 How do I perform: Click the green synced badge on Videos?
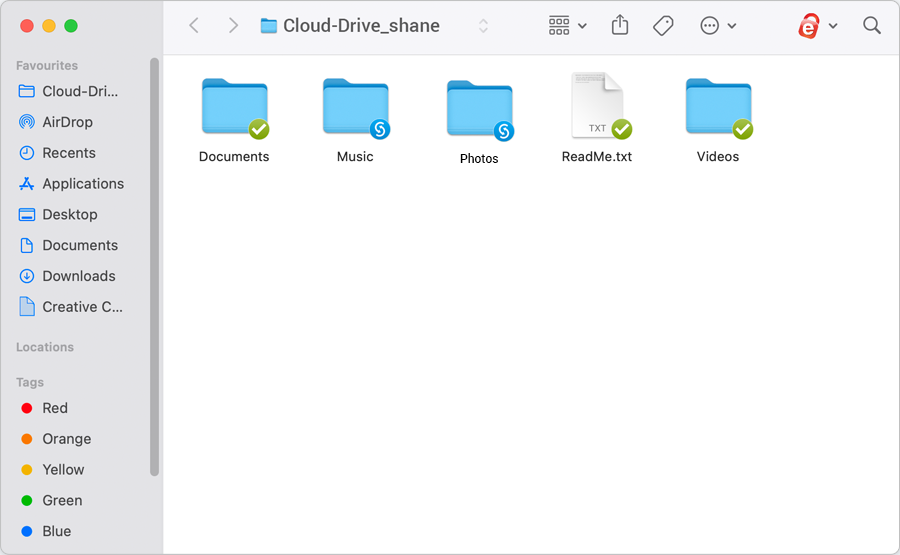coord(743,129)
